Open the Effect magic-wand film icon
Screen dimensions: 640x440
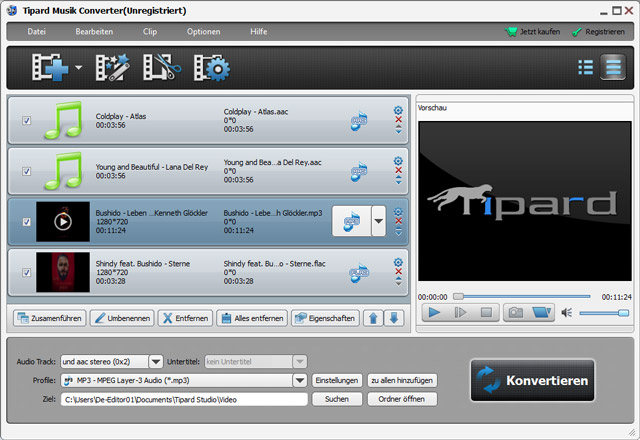[x=112, y=67]
